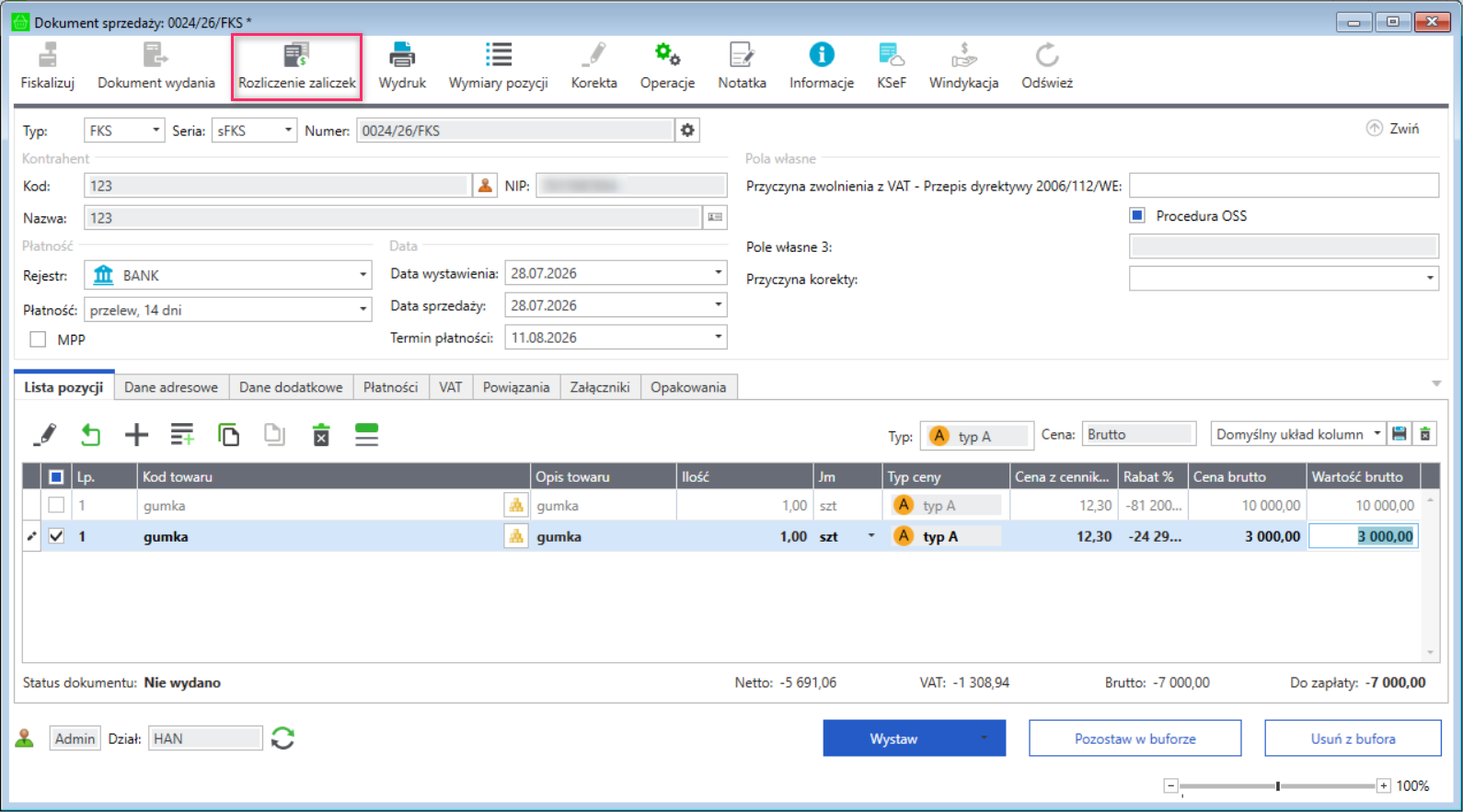Expand the Przyczyna korekty dropdown

pyautogui.click(x=1430, y=279)
